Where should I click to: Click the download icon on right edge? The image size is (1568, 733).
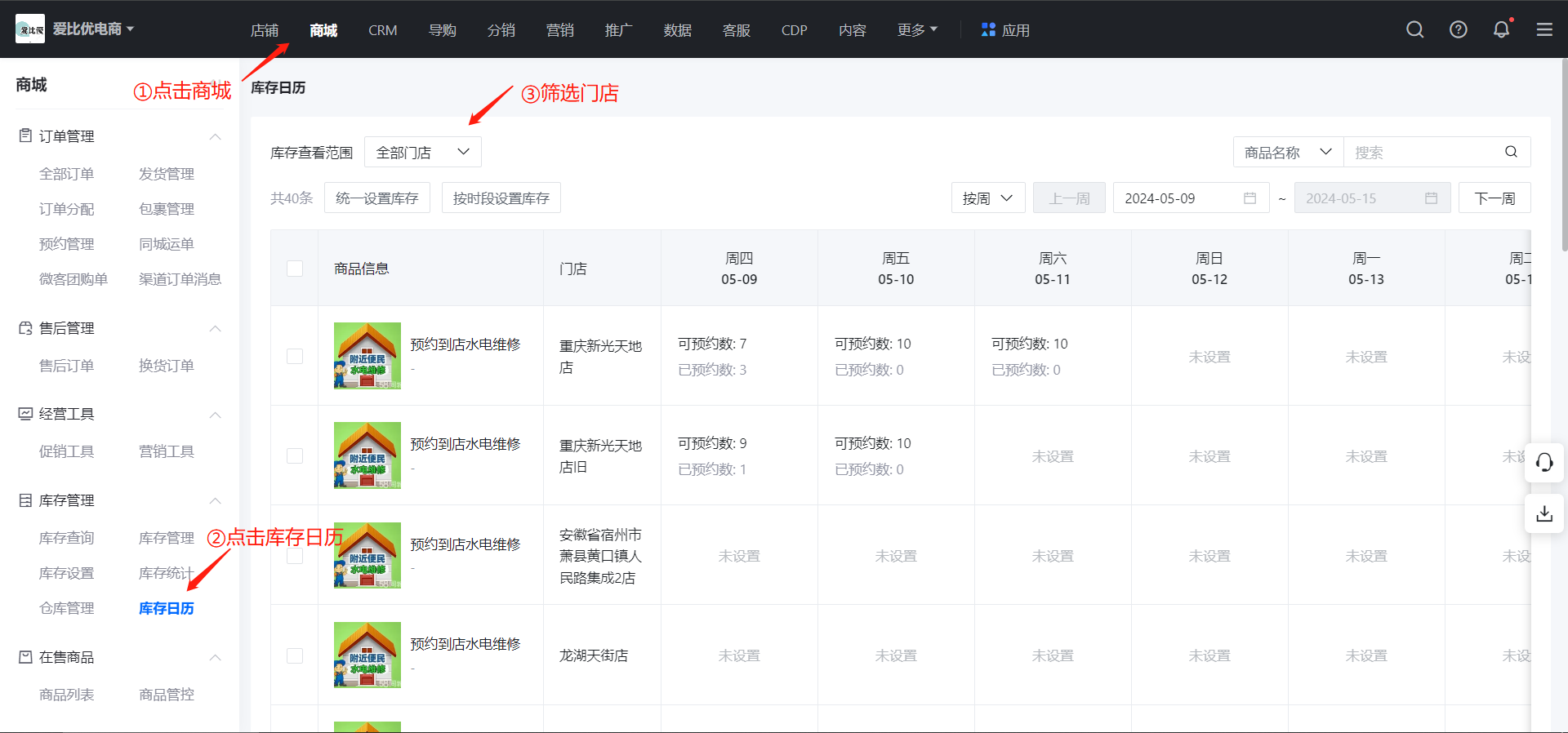coord(1544,513)
